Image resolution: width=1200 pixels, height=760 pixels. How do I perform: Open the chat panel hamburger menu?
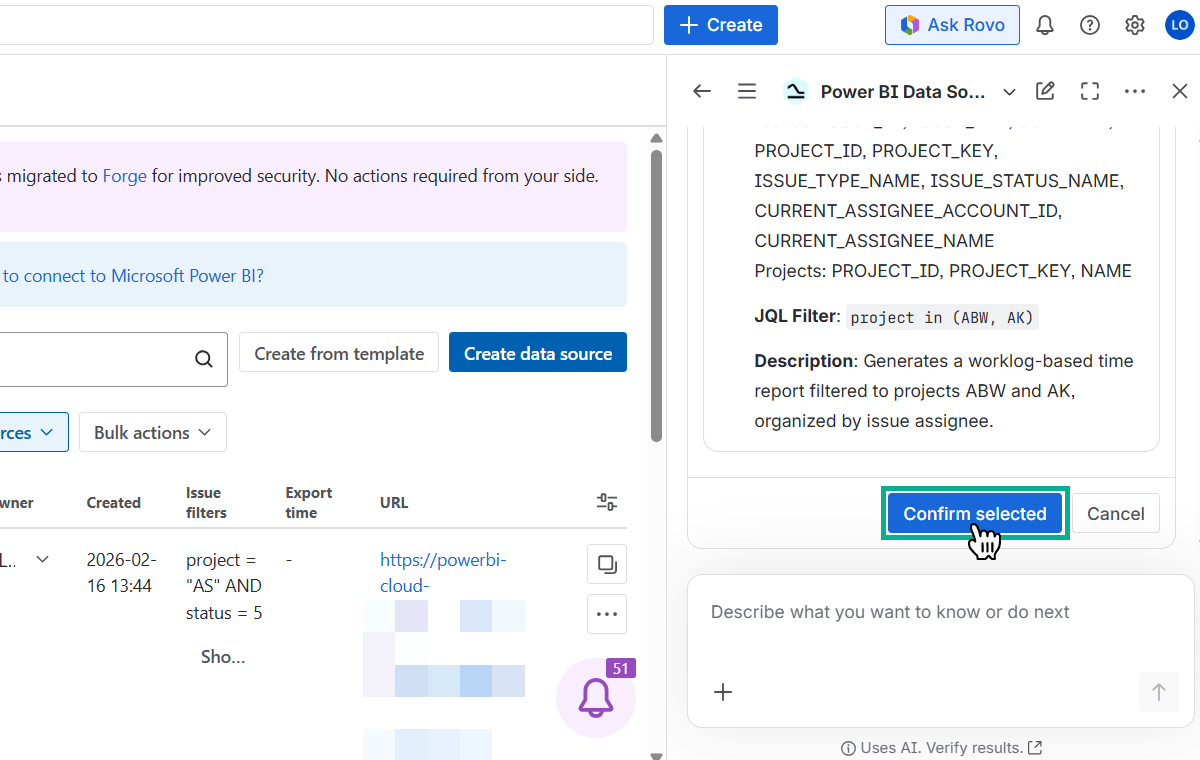coord(747,91)
